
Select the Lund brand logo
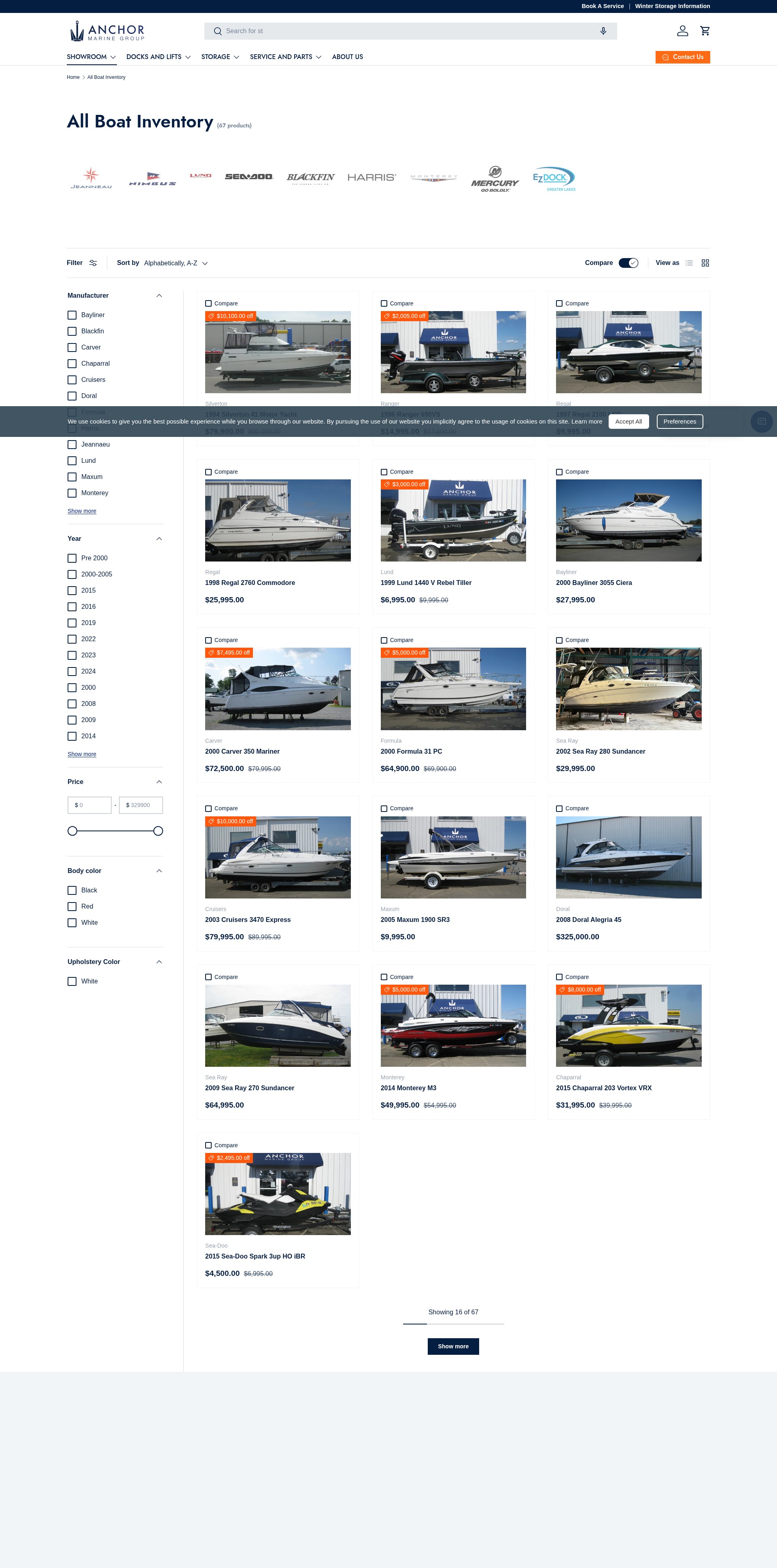click(200, 175)
